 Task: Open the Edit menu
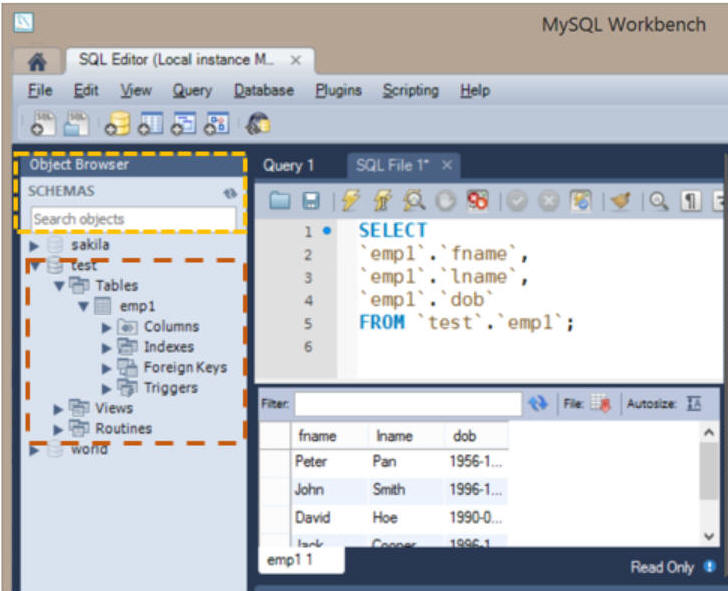tap(86, 90)
